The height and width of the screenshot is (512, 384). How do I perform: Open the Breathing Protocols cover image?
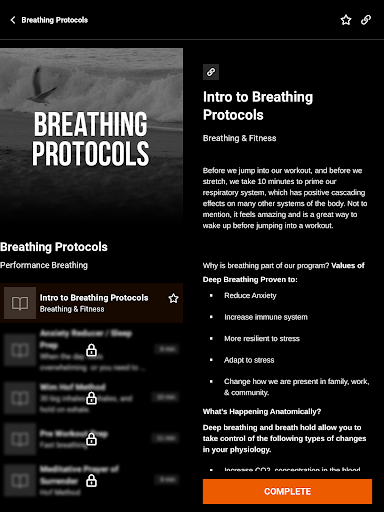coord(91,138)
